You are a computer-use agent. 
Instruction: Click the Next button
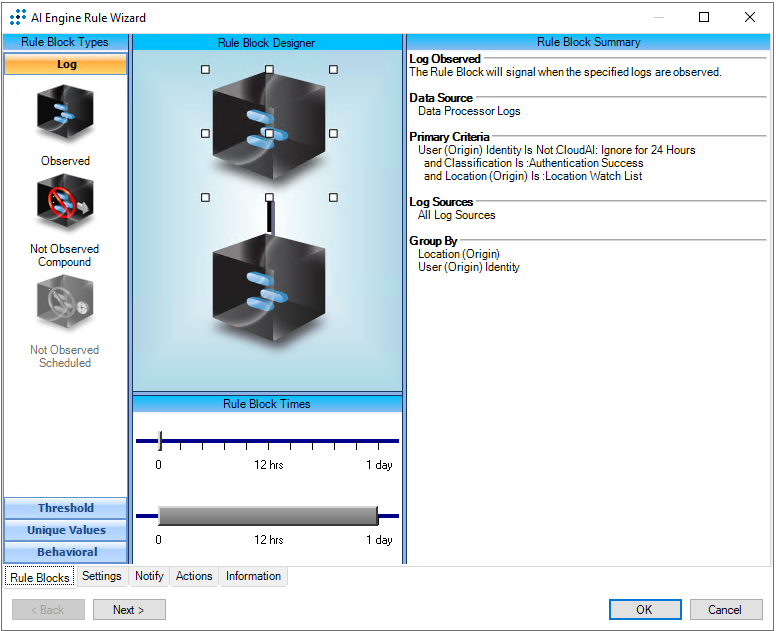(129, 610)
